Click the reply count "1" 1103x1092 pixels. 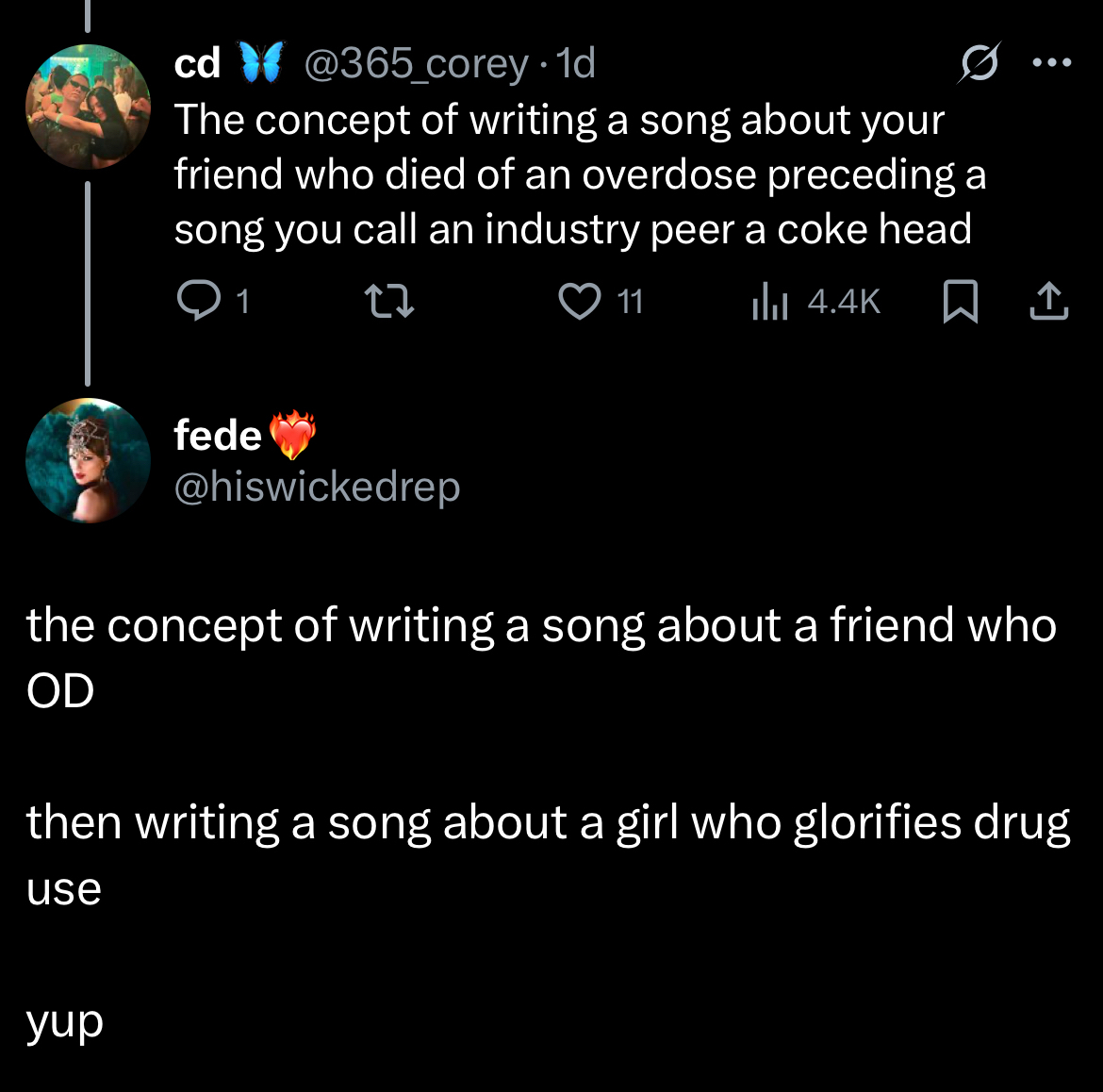pos(242,302)
